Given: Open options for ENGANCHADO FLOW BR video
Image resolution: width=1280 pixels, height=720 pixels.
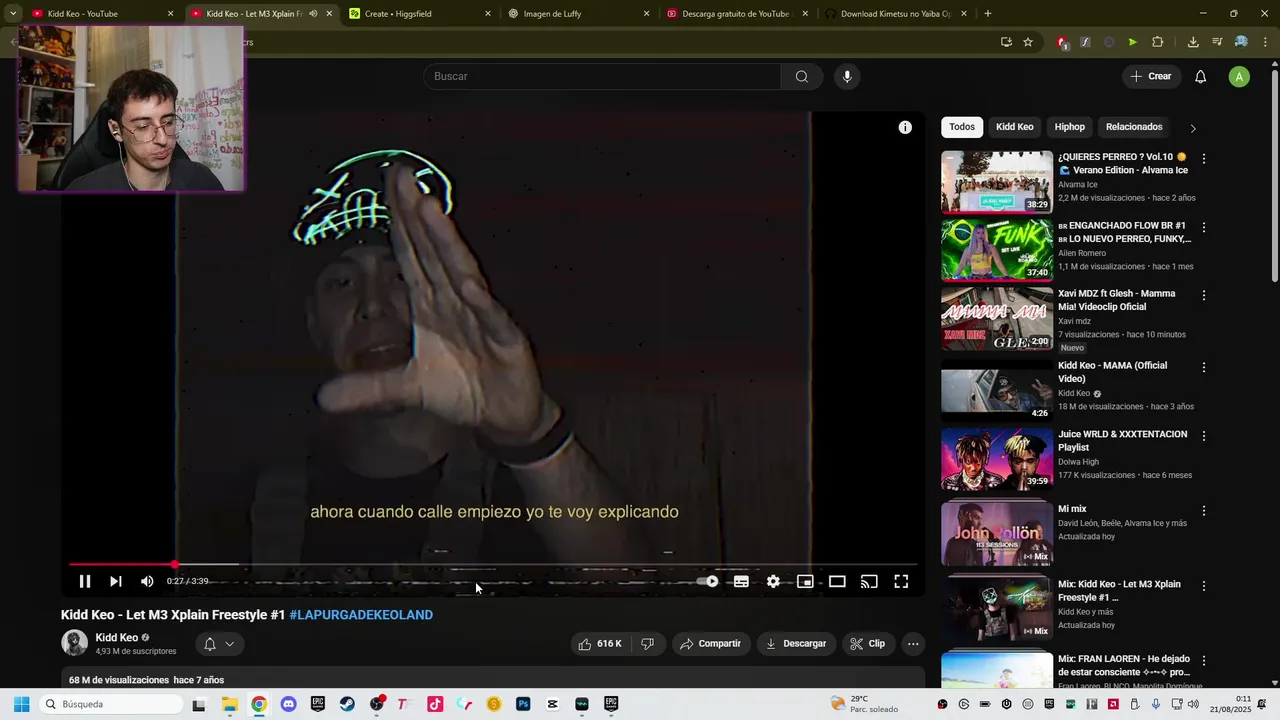Looking at the screenshot, I should tap(1203, 227).
